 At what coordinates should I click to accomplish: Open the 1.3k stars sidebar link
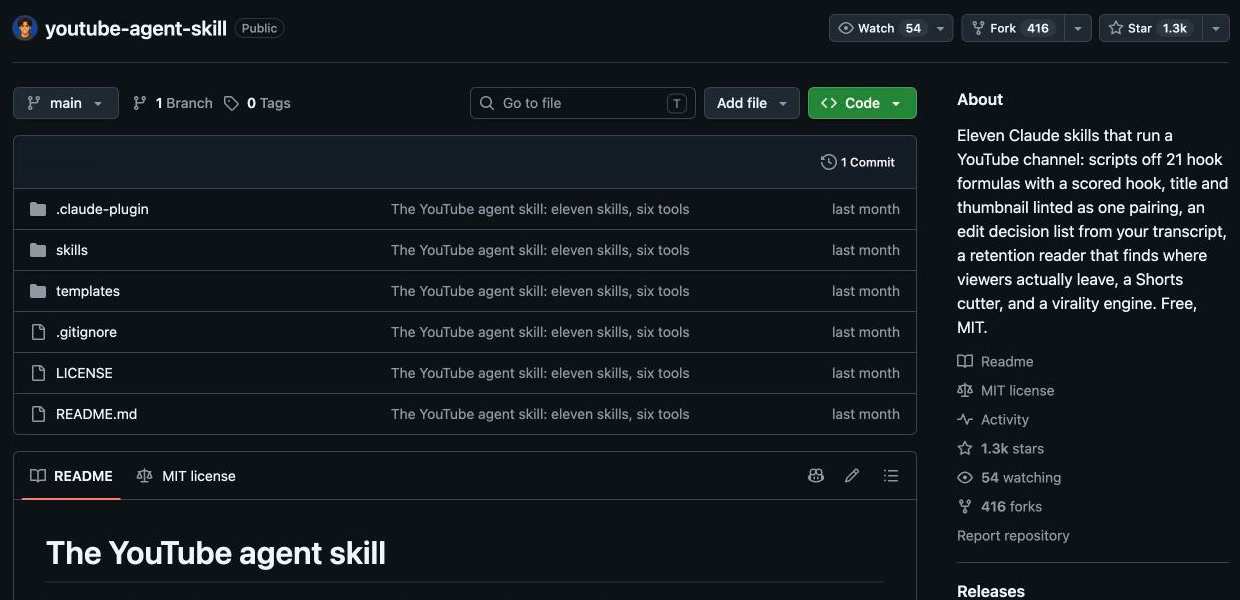click(1000, 449)
